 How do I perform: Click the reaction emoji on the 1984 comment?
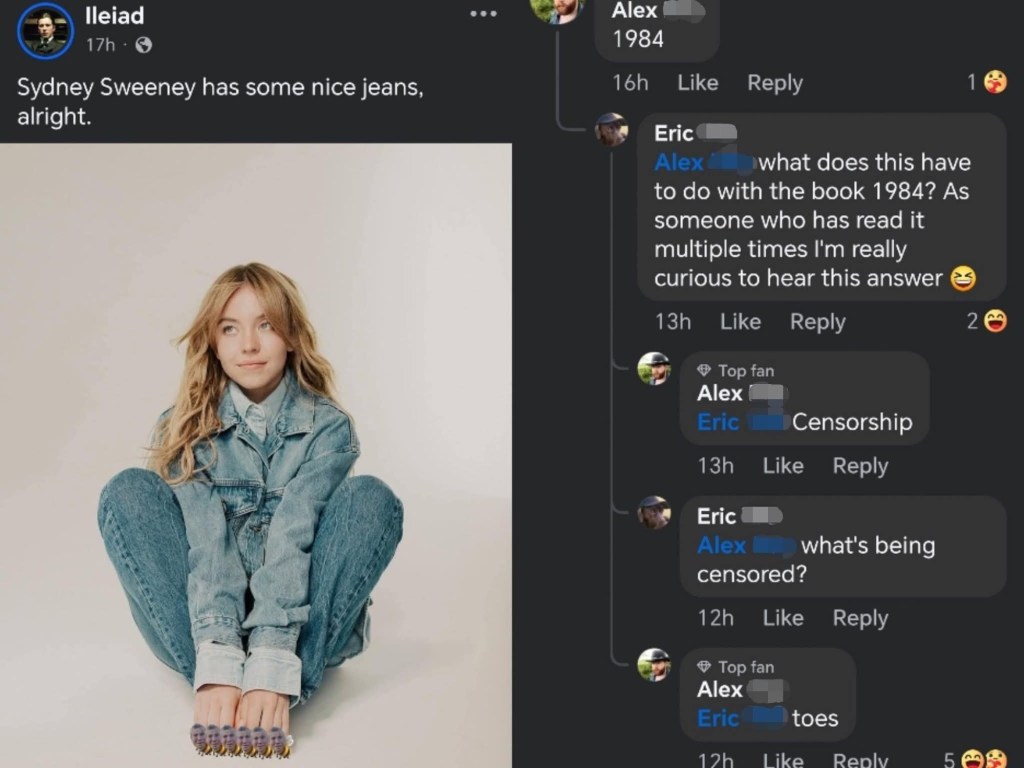(x=995, y=83)
